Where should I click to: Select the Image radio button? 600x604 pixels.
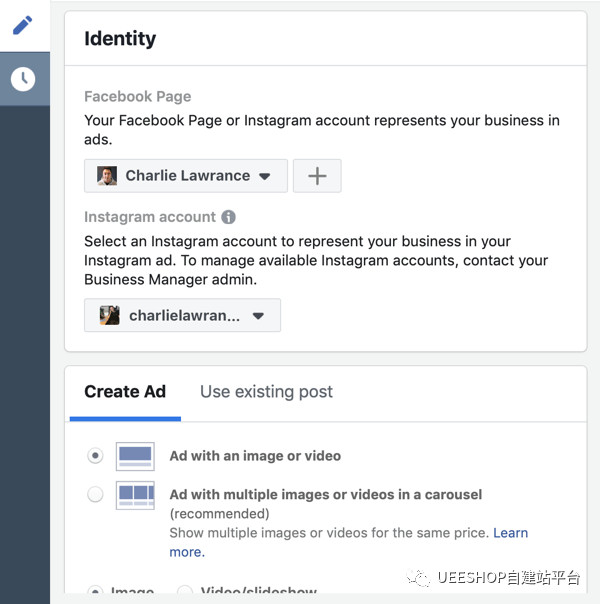pyautogui.click(x=95, y=592)
